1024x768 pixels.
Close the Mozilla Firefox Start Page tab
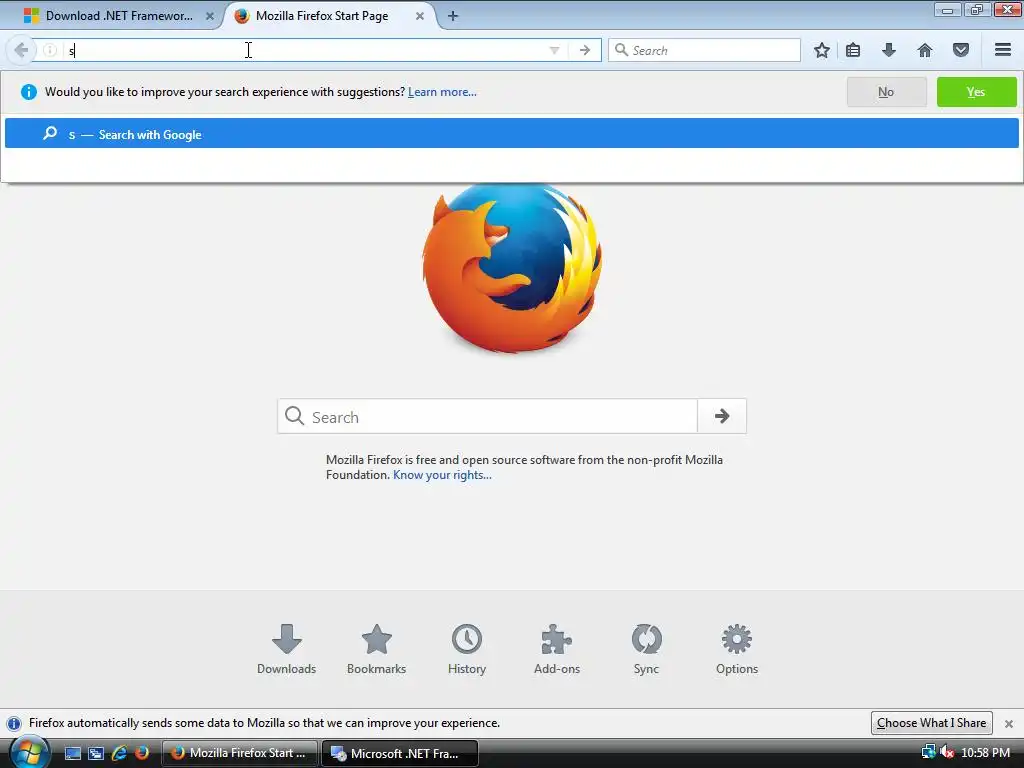420,16
